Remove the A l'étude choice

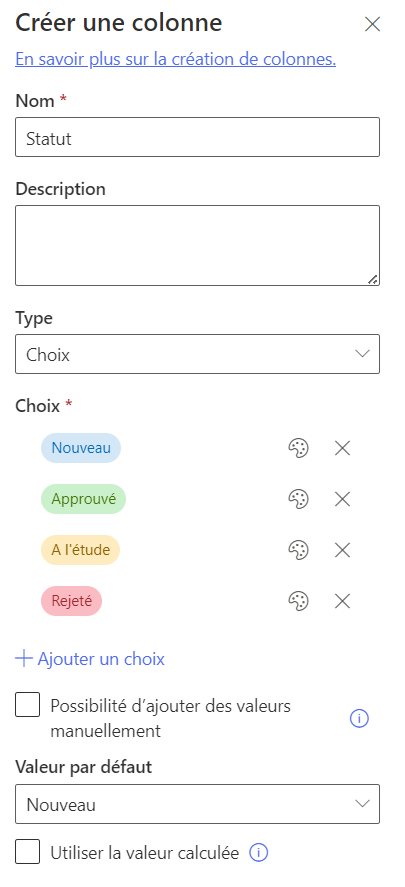342,550
